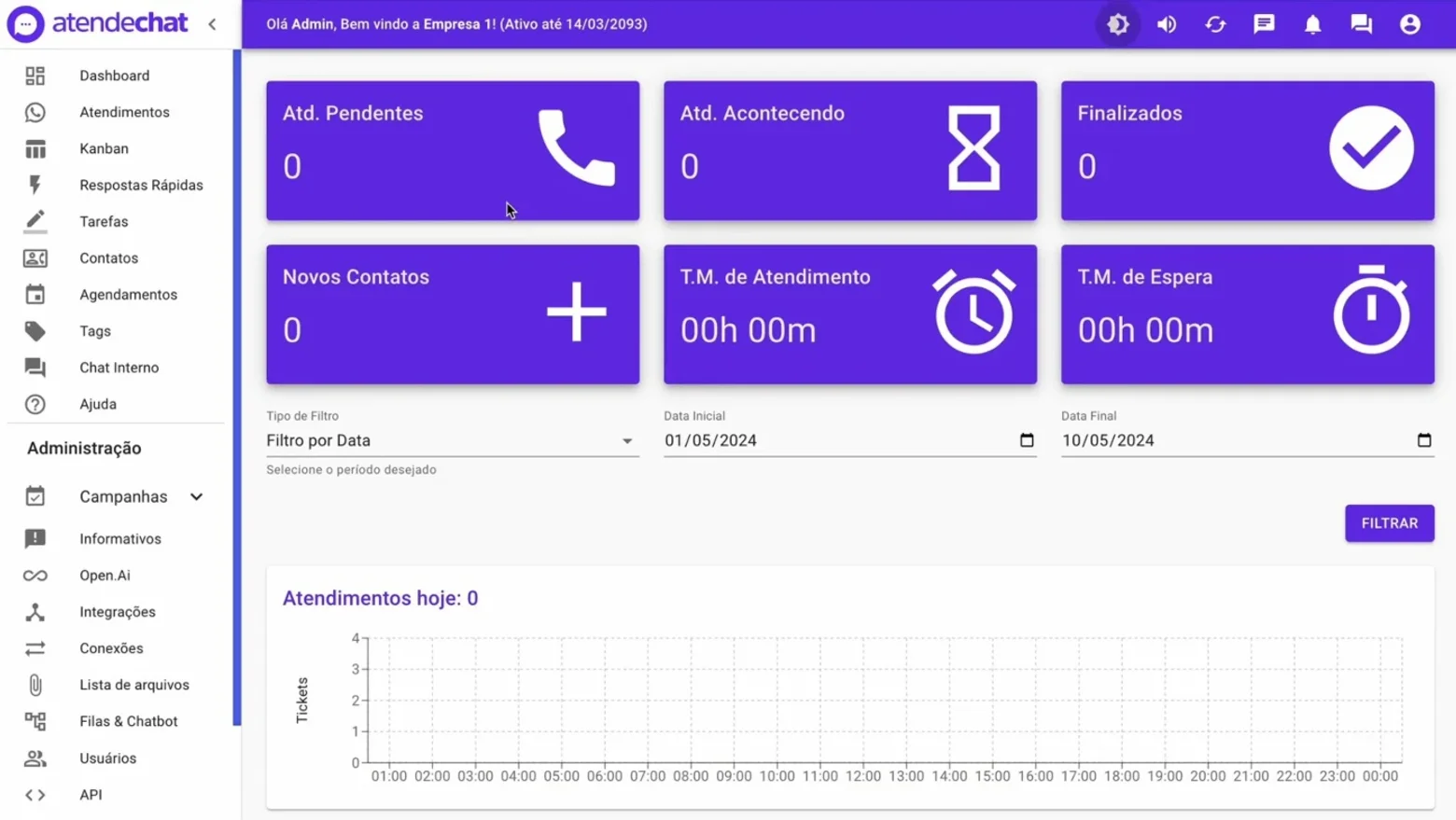Click the Finalizados card

pyautogui.click(x=1247, y=150)
